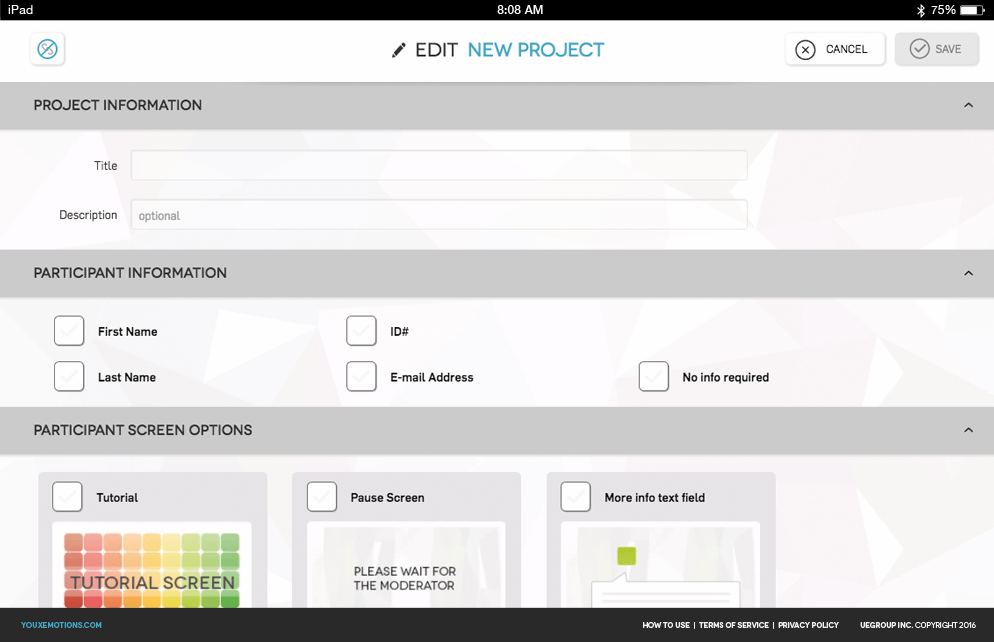This screenshot has width=994, height=642.
Task: Open the How To Use link
Action: tap(666, 625)
